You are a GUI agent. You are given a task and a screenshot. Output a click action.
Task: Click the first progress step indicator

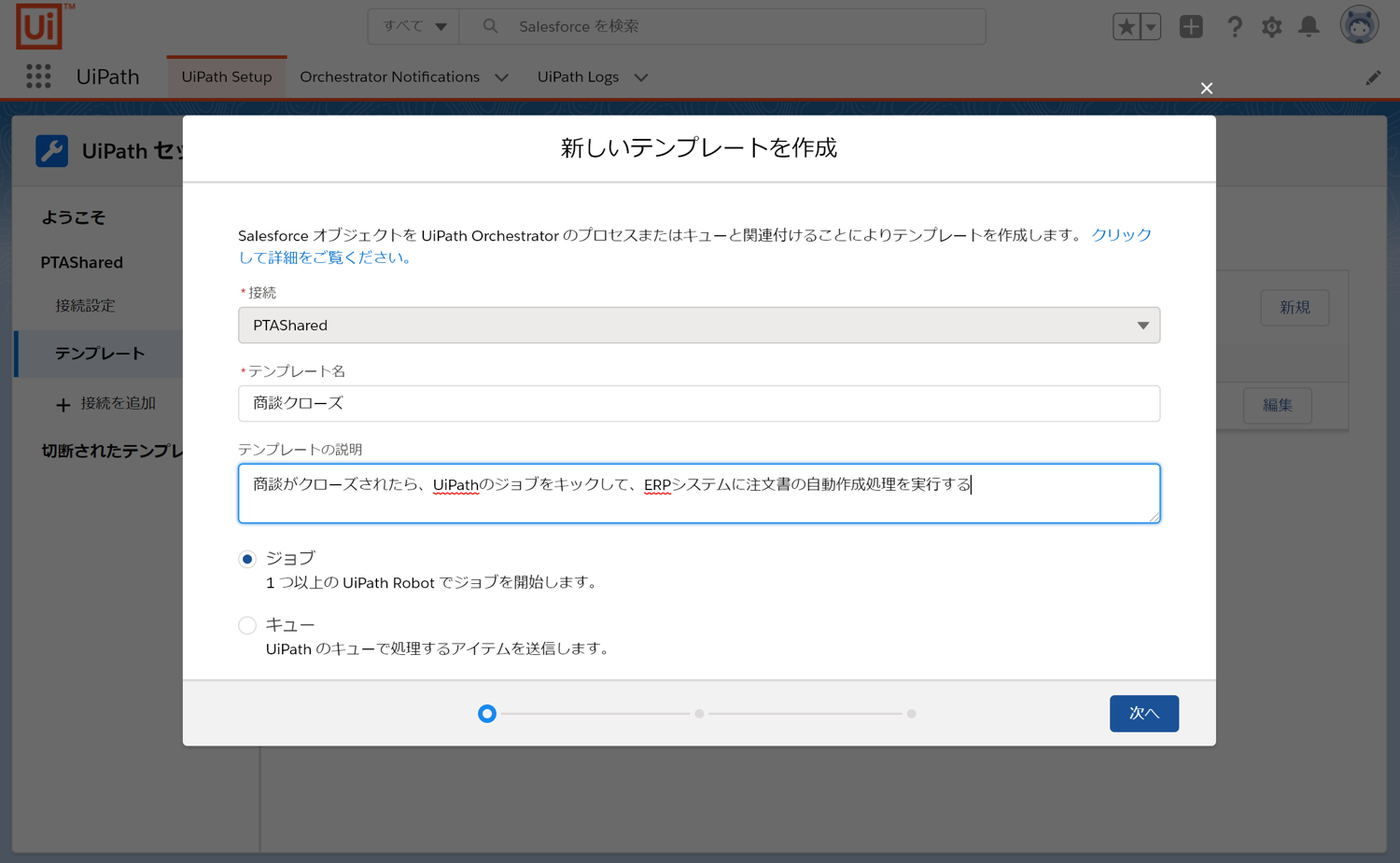(x=487, y=714)
